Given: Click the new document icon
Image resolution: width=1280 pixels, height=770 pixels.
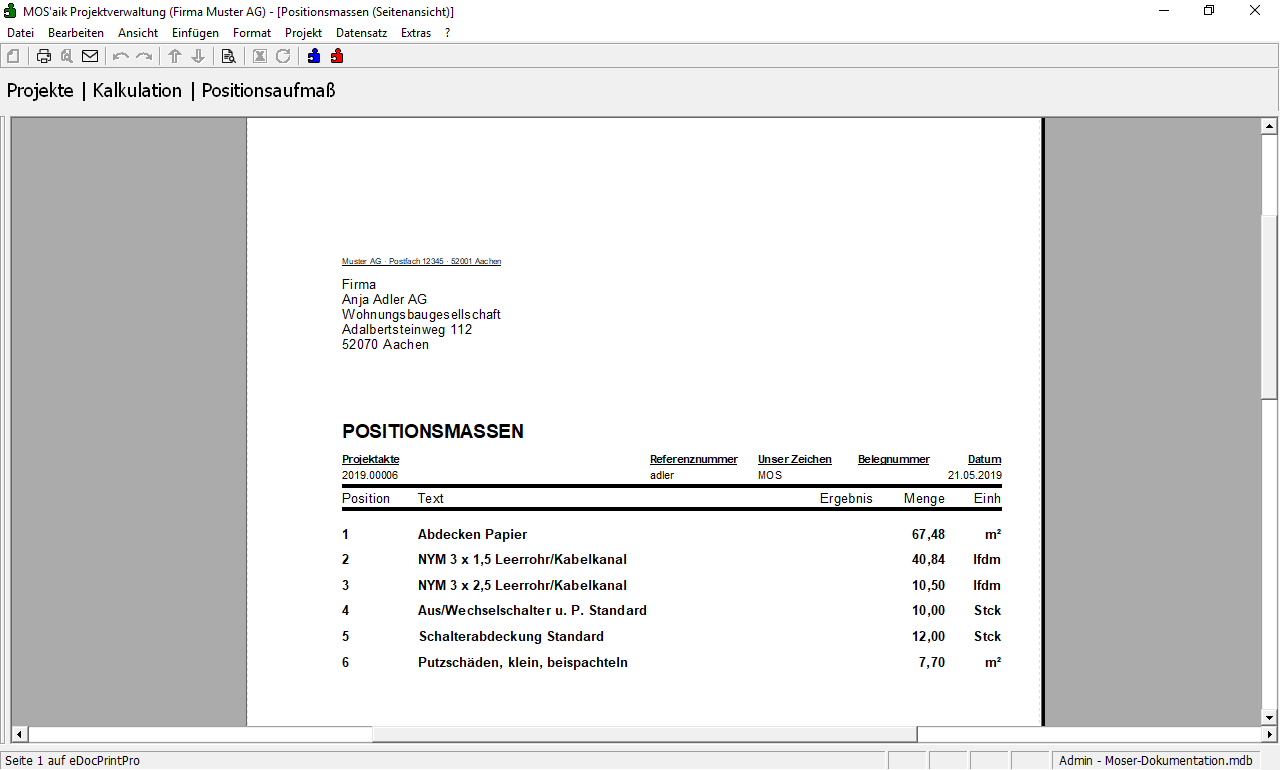Looking at the screenshot, I should pyautogui.click(x=13, y=56).
